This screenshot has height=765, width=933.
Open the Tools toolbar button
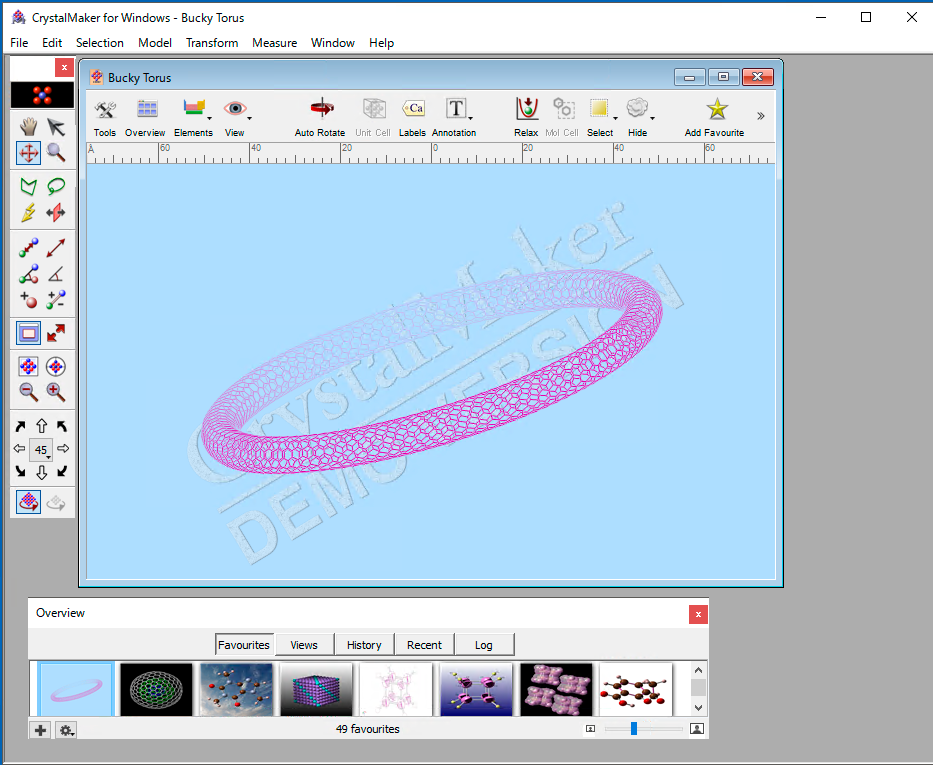point(105,117)
